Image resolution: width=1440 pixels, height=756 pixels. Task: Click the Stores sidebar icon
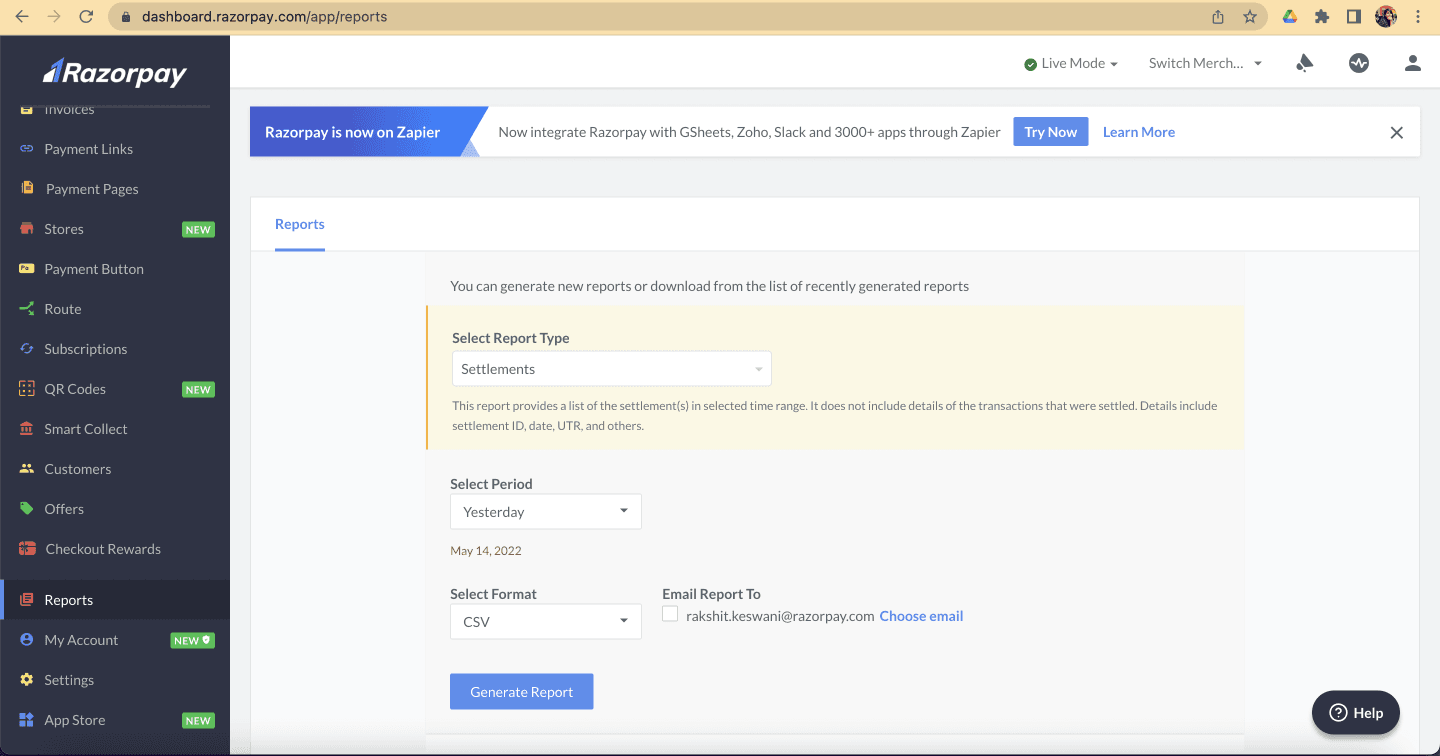click(x=27, y=229)
